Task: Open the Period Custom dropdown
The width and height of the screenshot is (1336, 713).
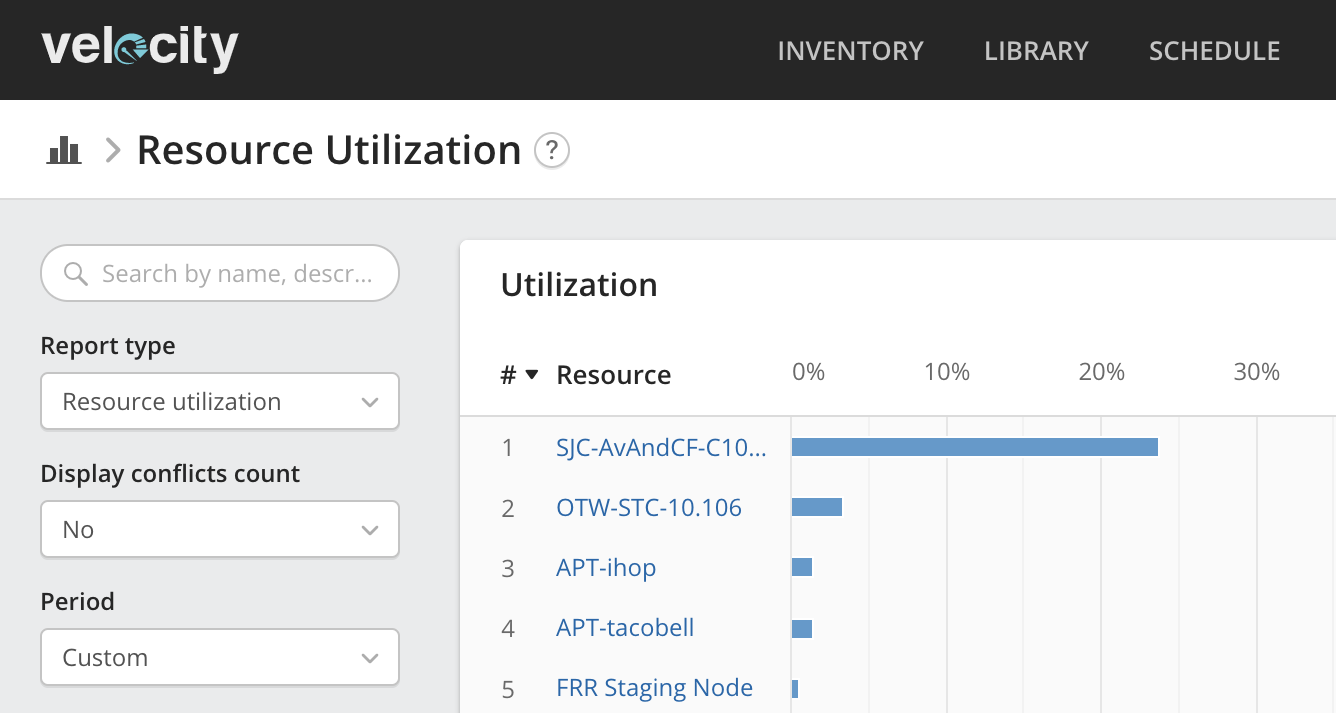Action: [x=220, y=658]
